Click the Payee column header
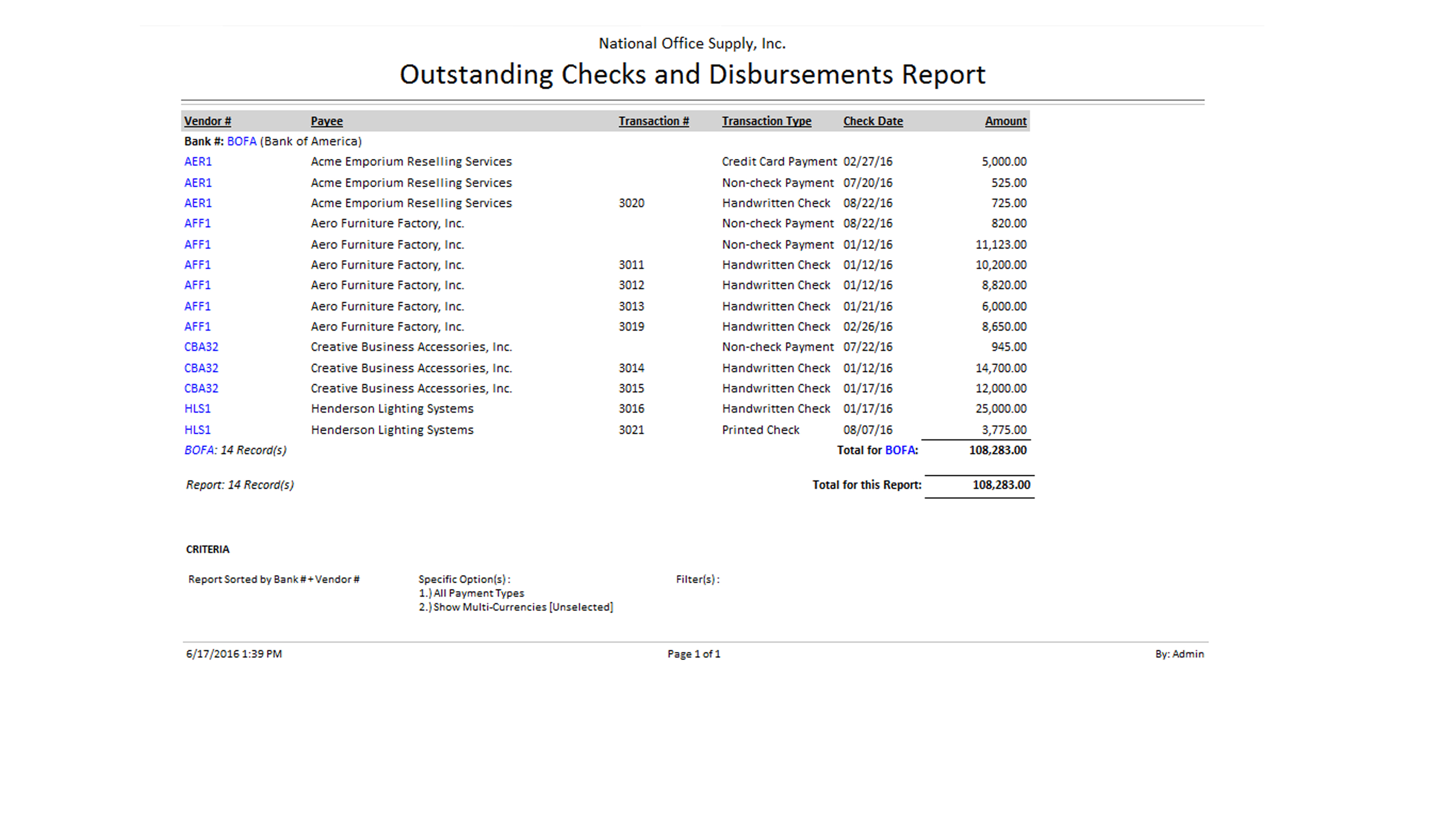The width and height of the screenshot is (1456, 829). (326, 121)
